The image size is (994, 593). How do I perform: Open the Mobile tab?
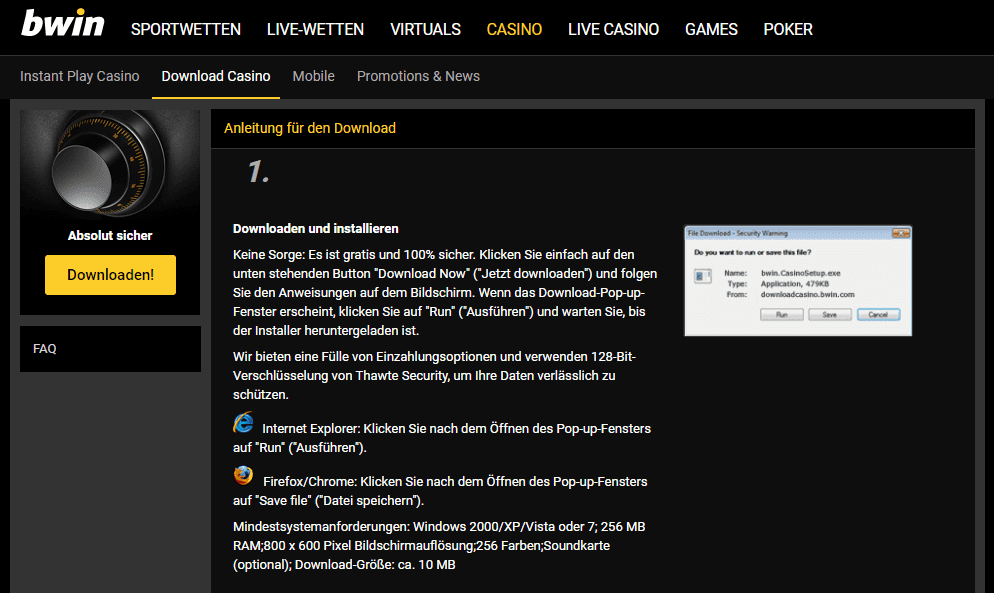click(314, 76)
